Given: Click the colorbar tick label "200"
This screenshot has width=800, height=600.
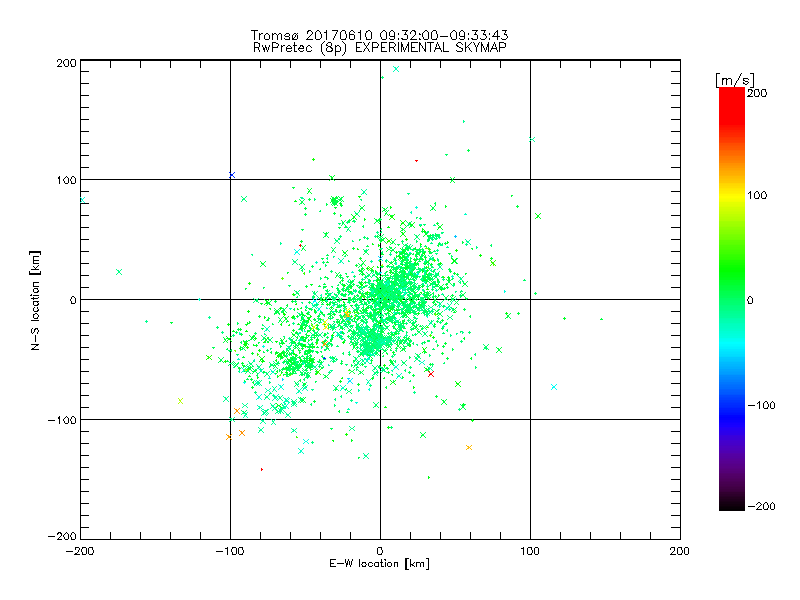Looking at the screenshot, I should coord(757,93).
